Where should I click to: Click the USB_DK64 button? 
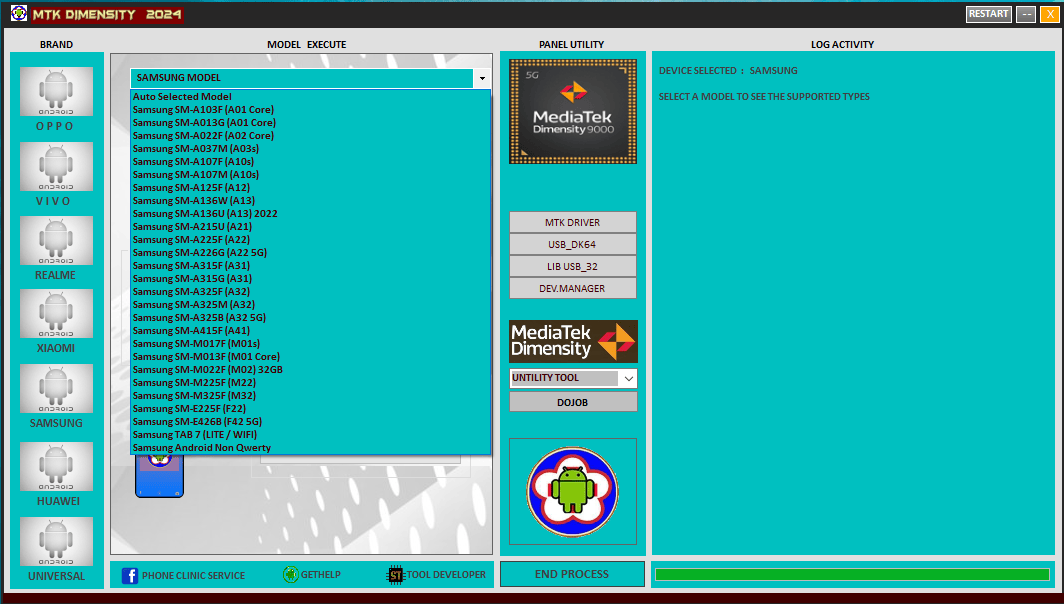click(573, 244)
